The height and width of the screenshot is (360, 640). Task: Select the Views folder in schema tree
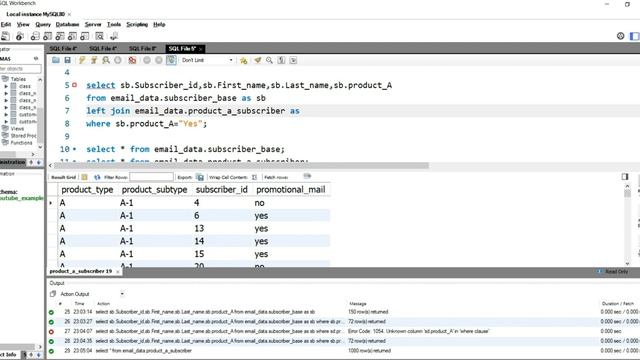tap(17, 129)
